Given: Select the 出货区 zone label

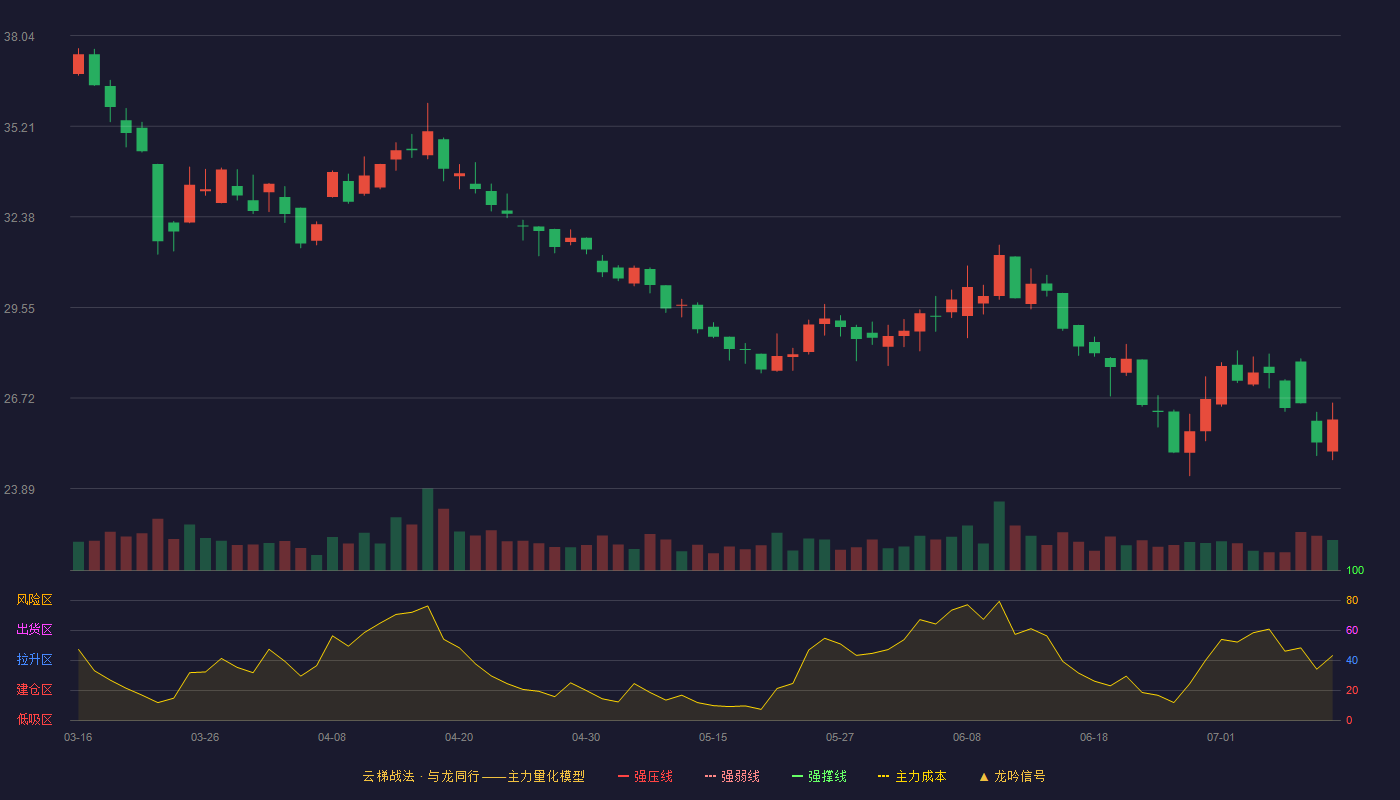Looking at the screenshot, I should click(34, 630).
